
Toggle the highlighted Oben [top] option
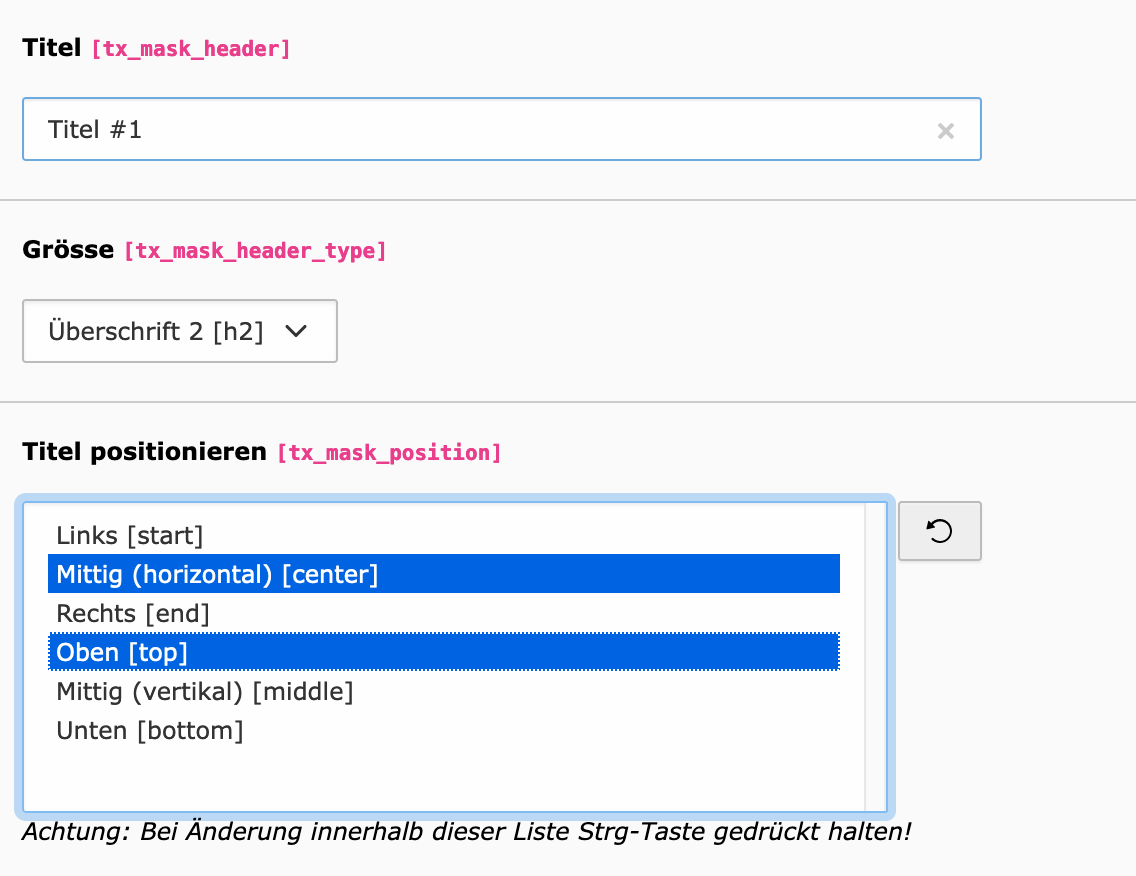click(x=122, y=653)
